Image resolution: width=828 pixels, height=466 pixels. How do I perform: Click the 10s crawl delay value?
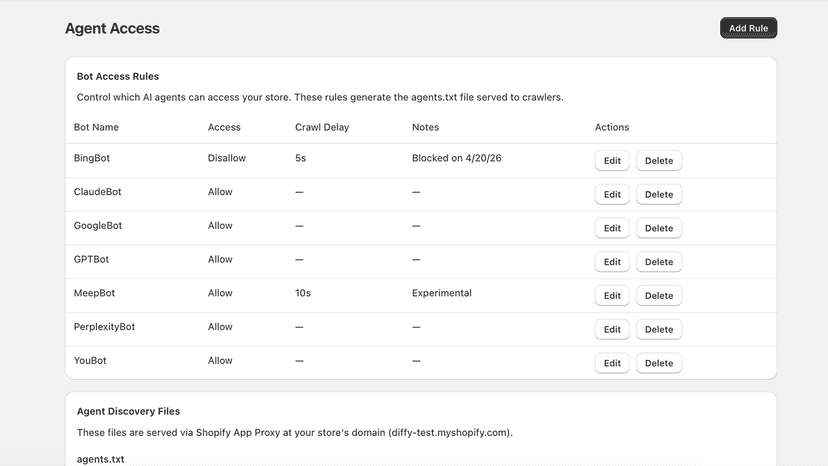(303, 293)
